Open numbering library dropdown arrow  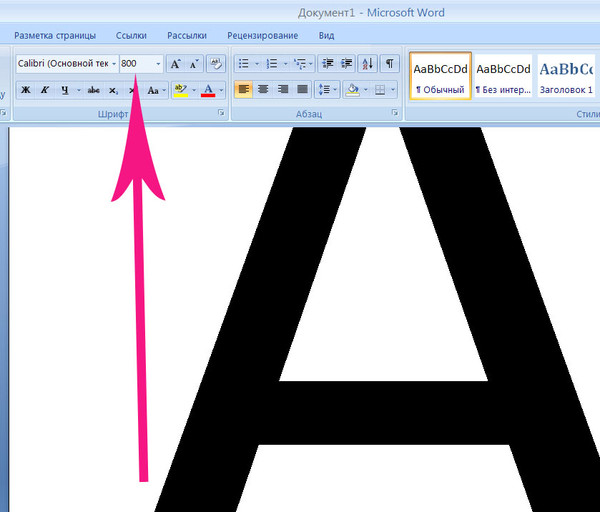coord(285,64)
